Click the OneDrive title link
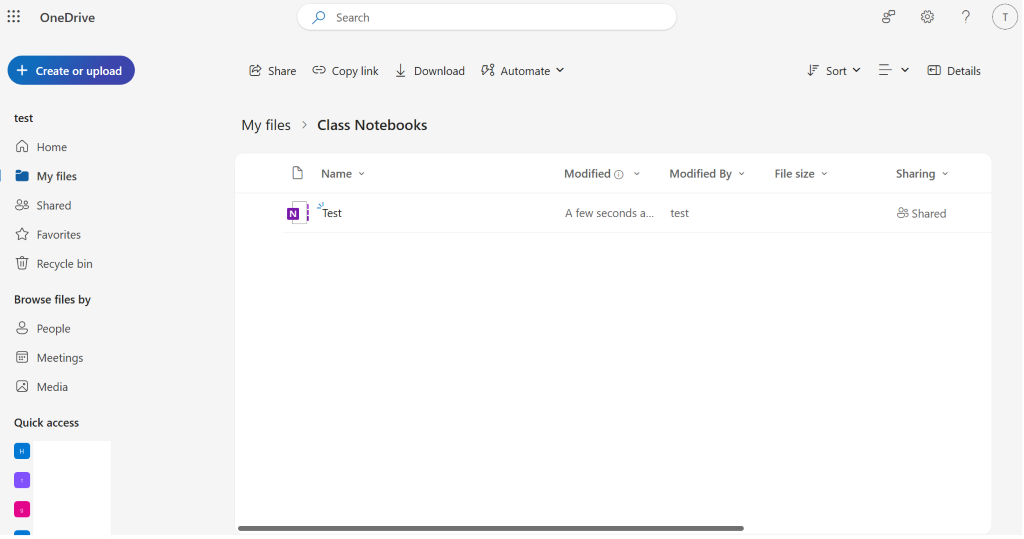1024x539 pixels. [x=67, y=18]
